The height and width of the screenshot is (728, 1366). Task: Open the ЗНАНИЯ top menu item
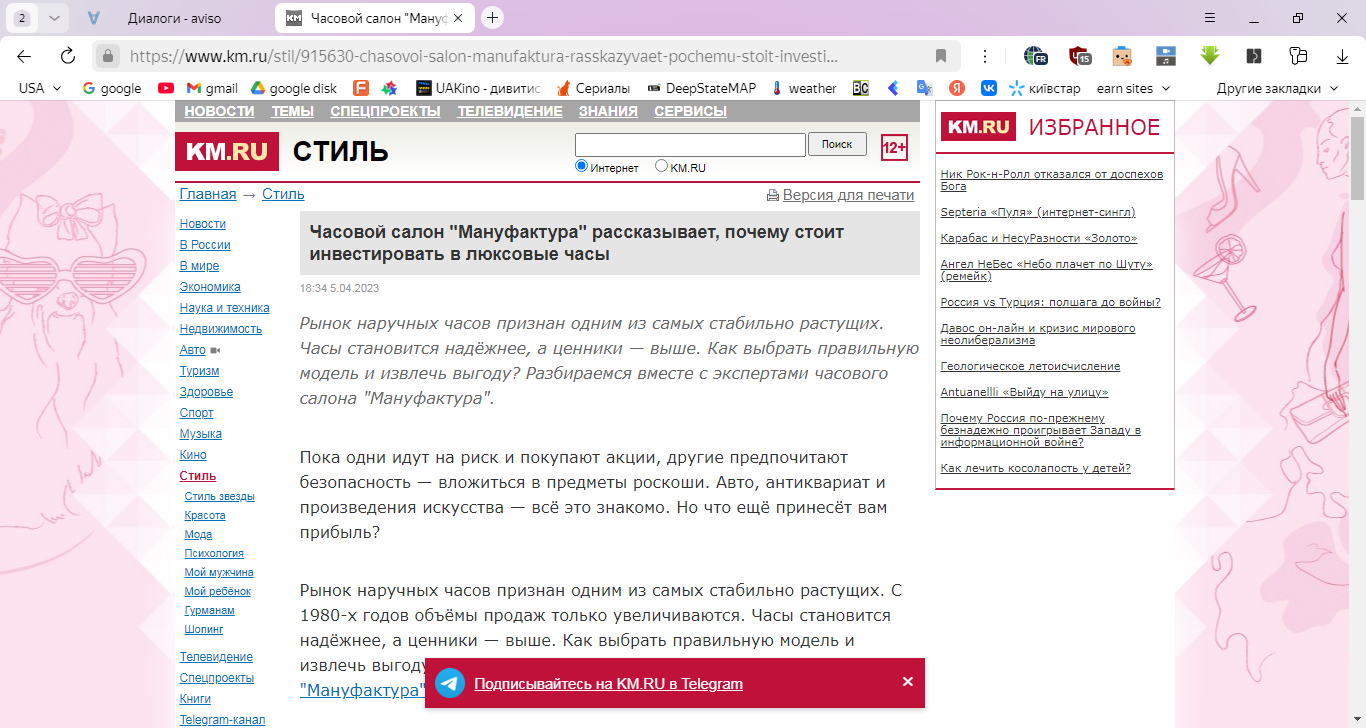tap(608, 111)
